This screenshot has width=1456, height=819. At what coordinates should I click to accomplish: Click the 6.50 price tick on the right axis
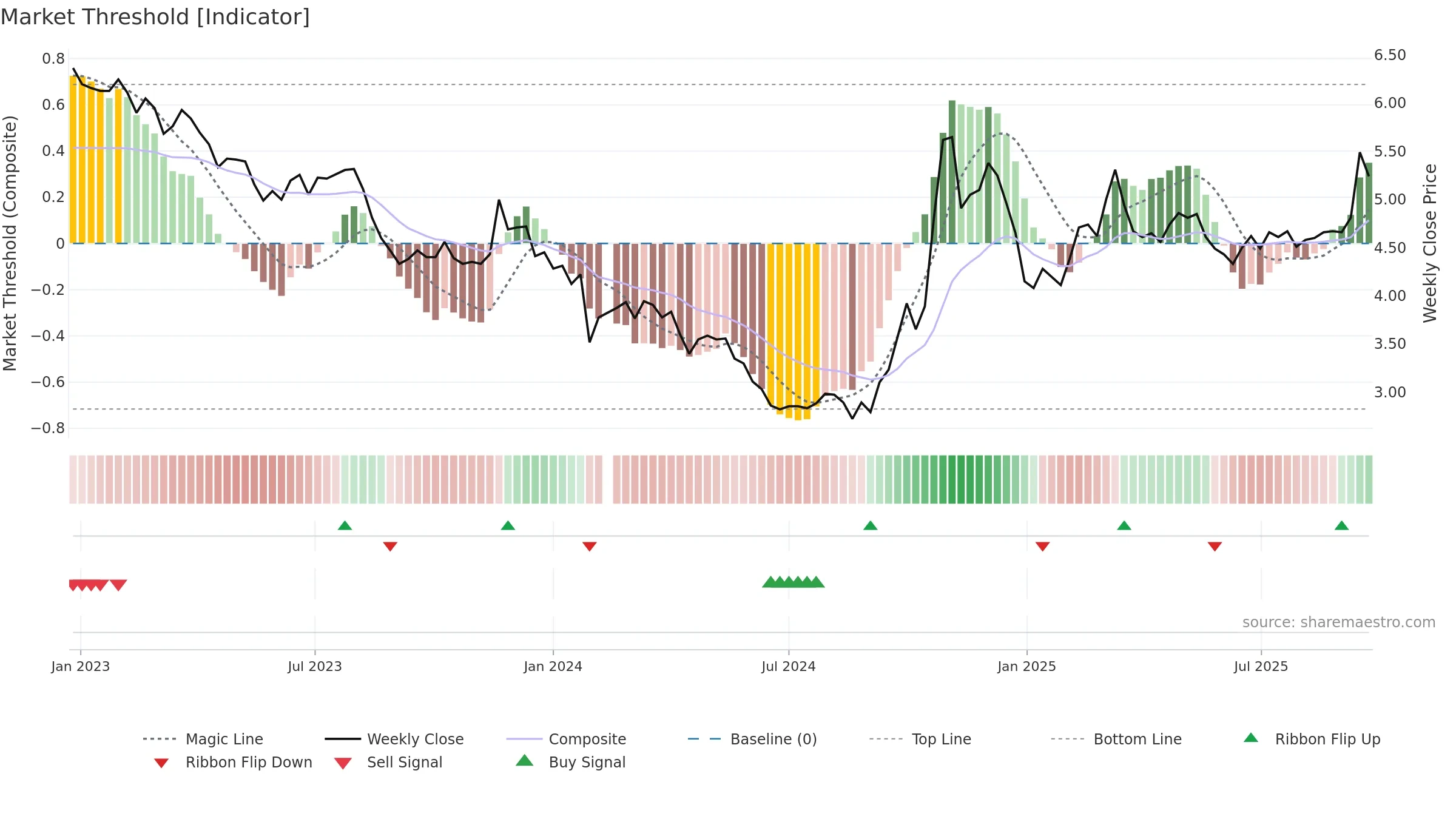click(x=1390, y=55)
